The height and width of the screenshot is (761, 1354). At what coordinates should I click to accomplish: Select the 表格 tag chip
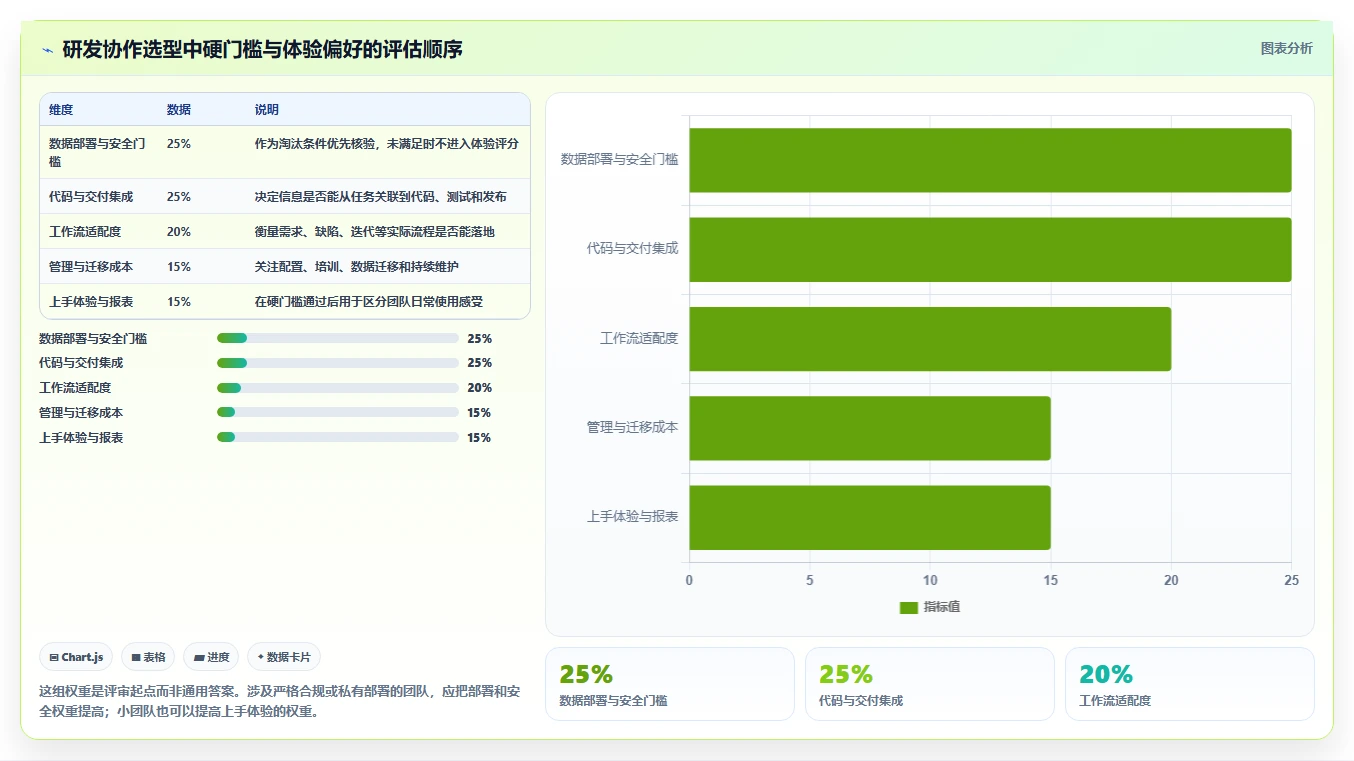click(148, 657)
